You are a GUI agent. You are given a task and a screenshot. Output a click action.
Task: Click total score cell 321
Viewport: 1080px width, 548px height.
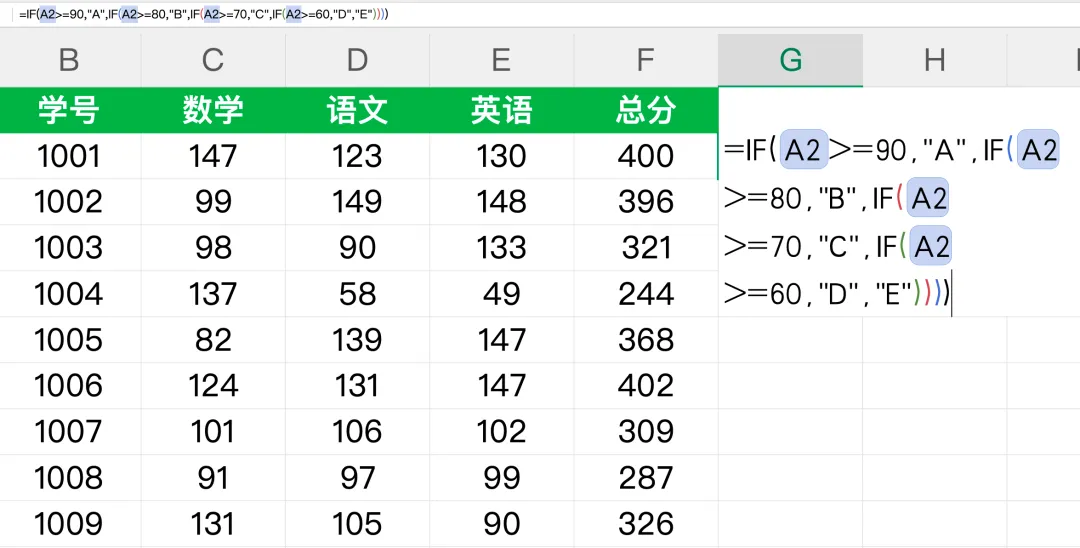point(645,248)
